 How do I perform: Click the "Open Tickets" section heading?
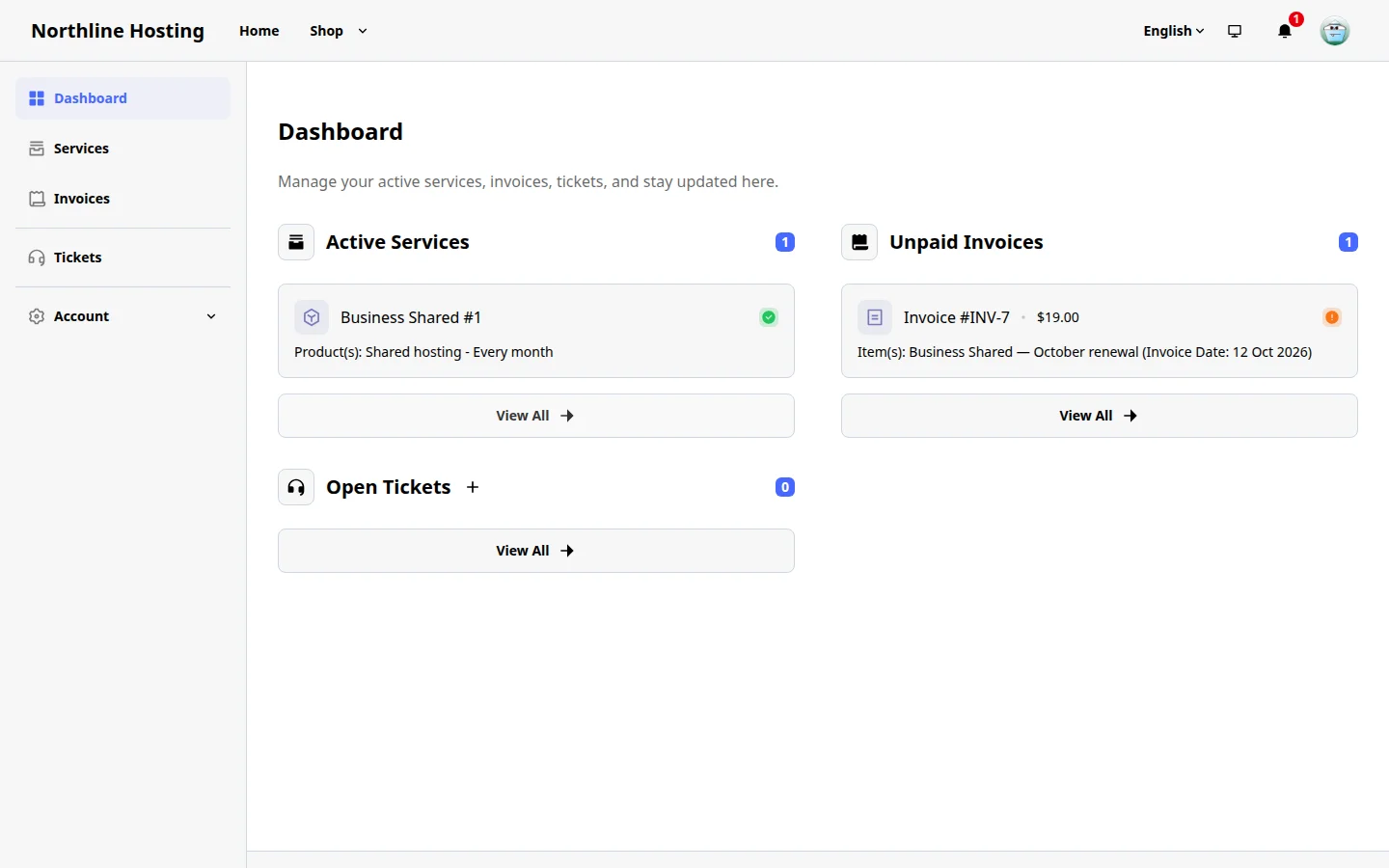point(389,487)
